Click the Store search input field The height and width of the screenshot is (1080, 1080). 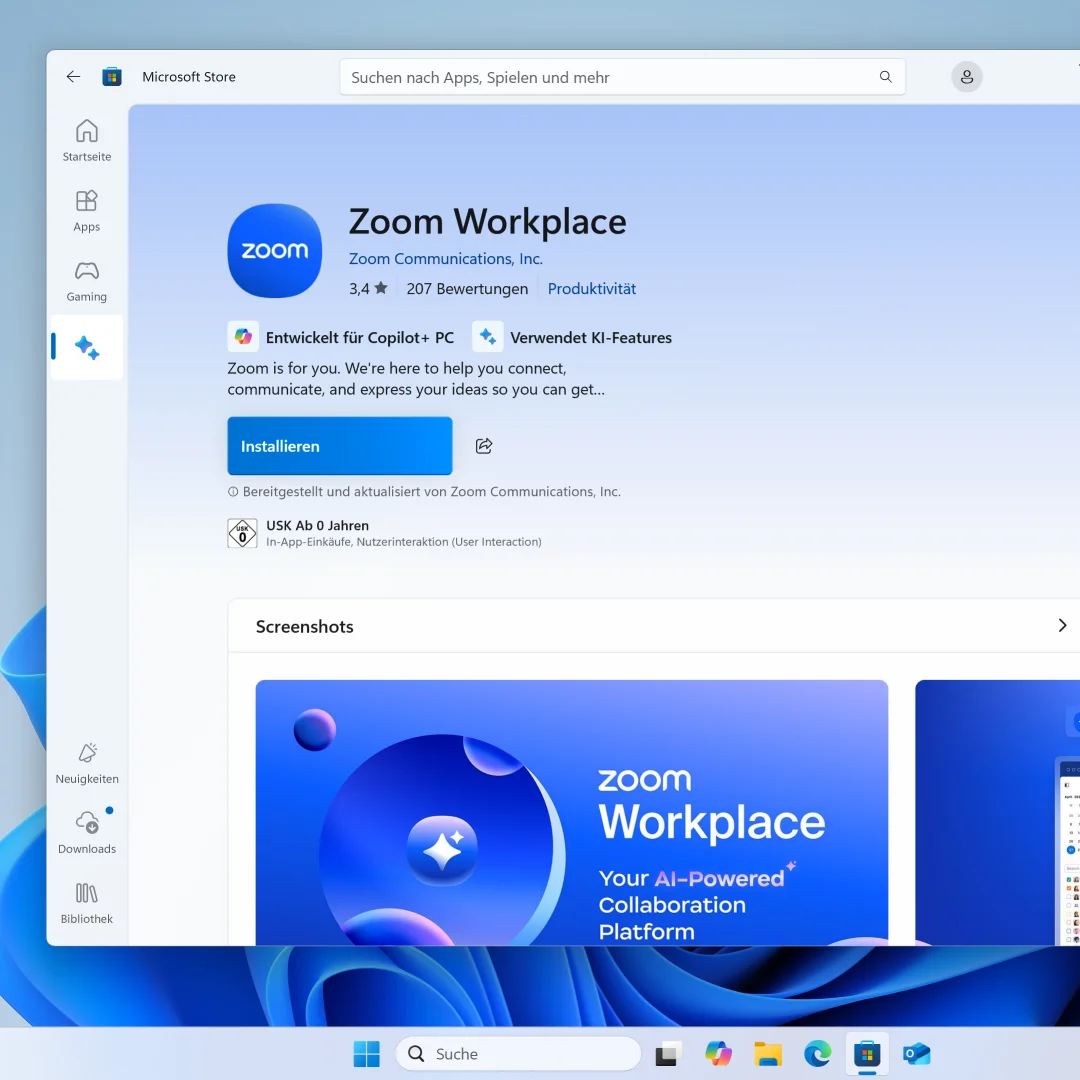point(610,77)
